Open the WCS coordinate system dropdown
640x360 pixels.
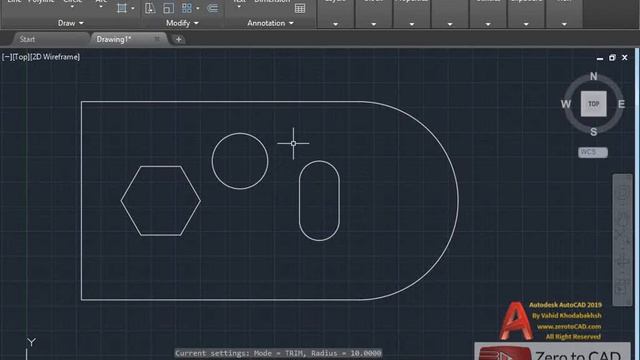click(593, 152)
